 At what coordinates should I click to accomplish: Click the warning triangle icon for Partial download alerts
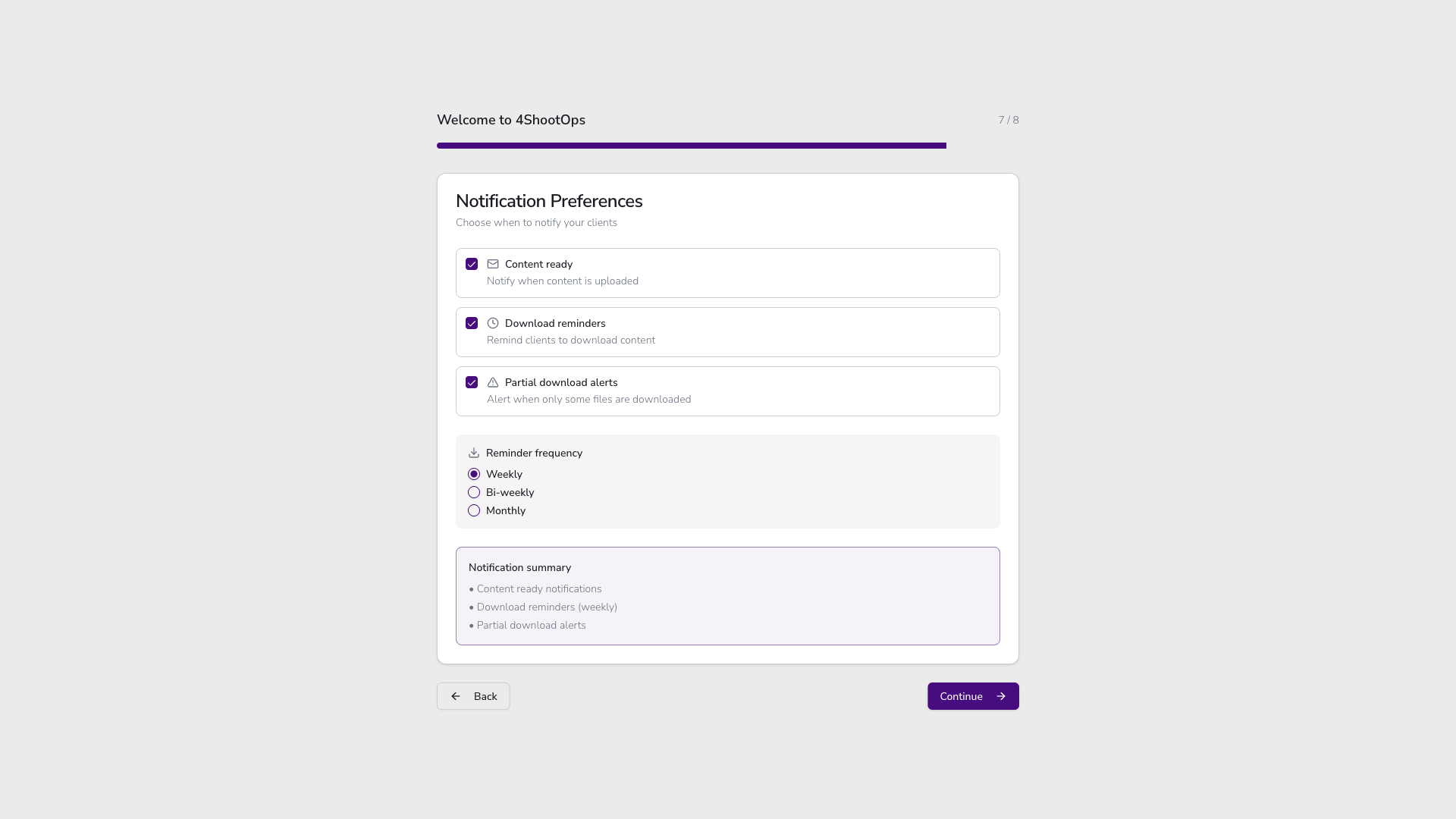[x=492, y=382]
